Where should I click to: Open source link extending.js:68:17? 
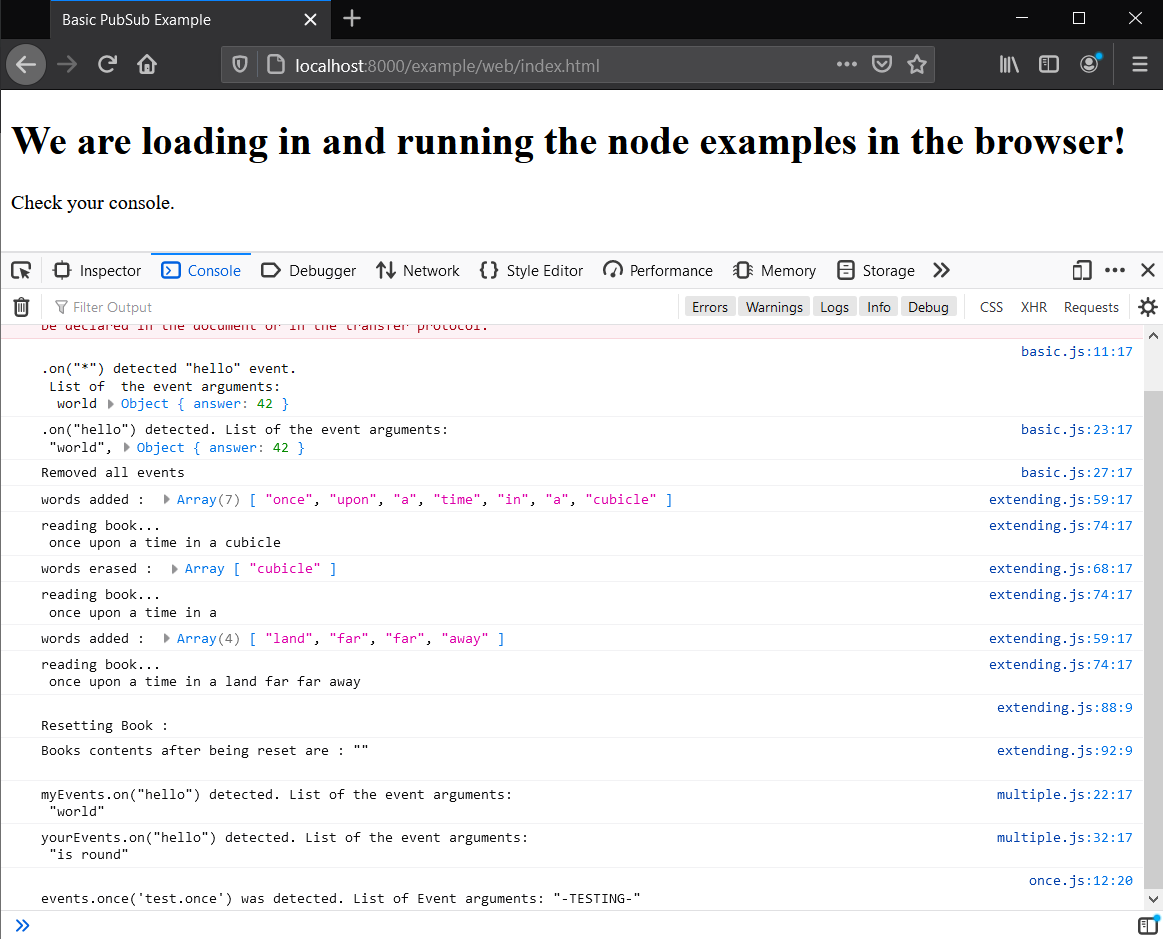tap(1061, 569)
